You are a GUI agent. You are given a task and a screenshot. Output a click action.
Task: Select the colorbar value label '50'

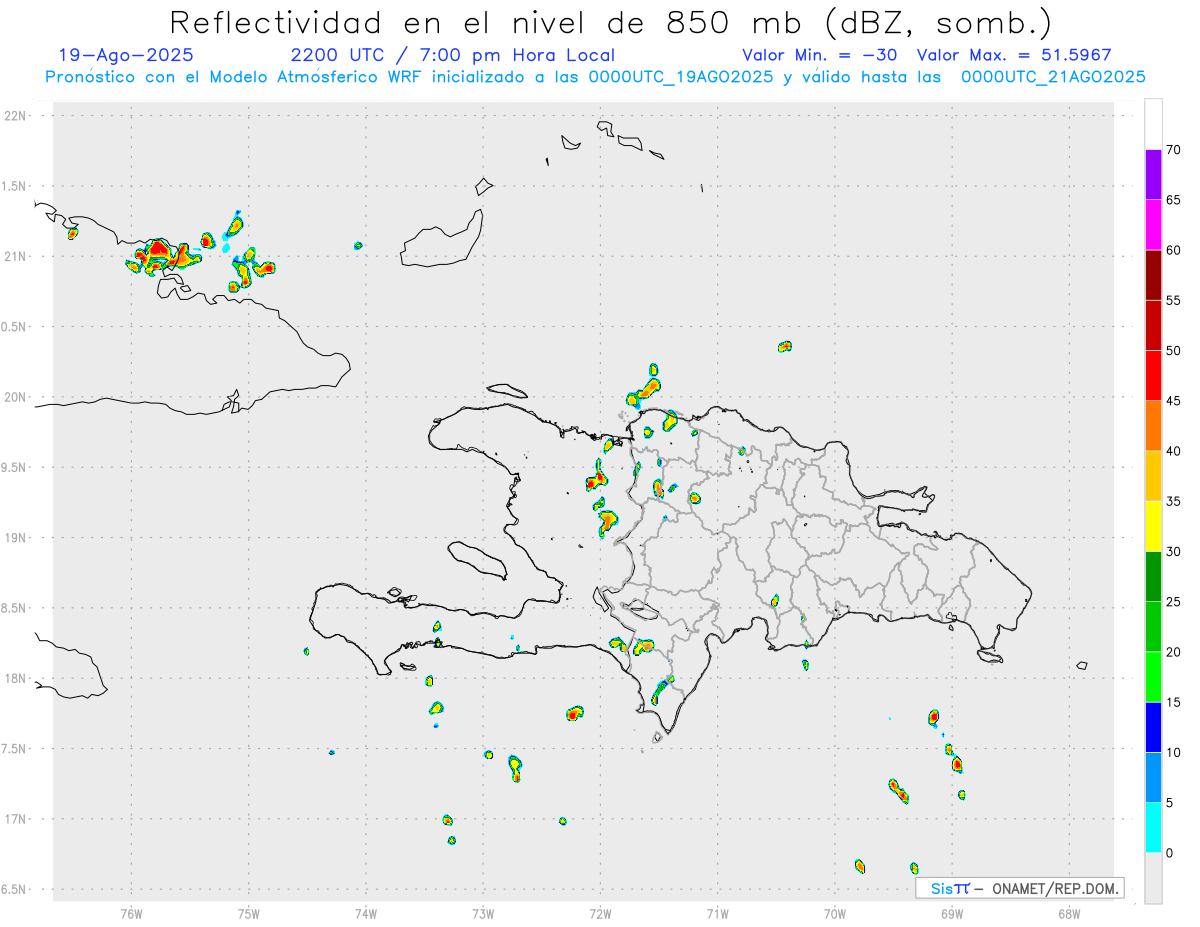click(x=1174, y=351)
